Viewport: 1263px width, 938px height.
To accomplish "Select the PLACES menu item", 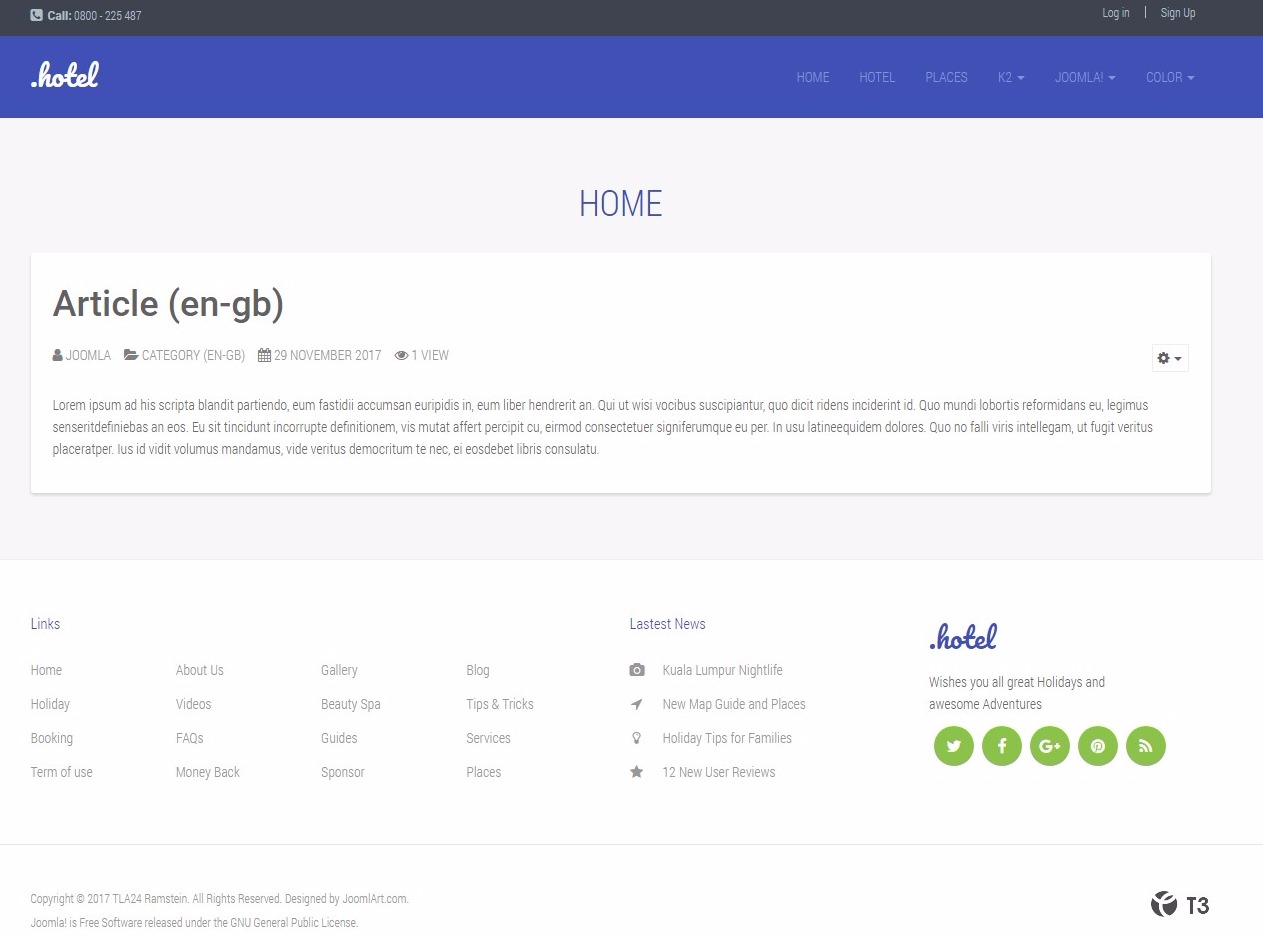I will pyautogui.click(x=946, y=77).
